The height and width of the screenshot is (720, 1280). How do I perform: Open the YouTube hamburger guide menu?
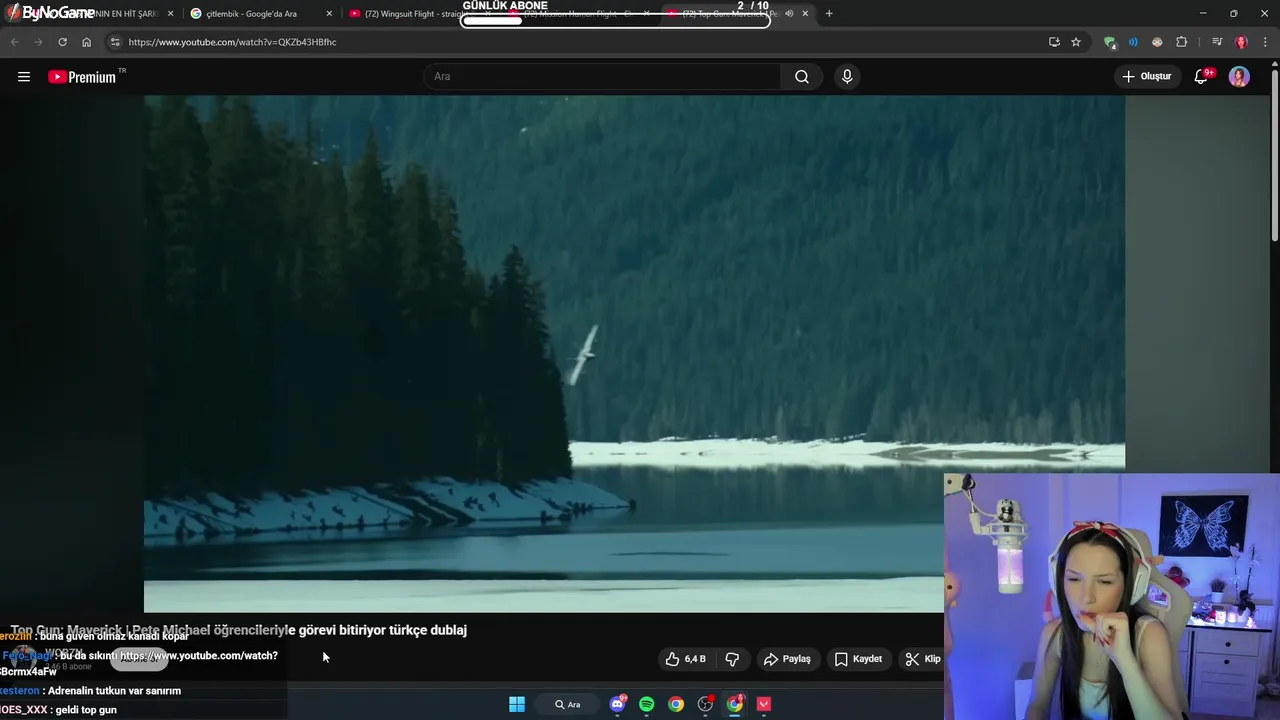[24, 77]
